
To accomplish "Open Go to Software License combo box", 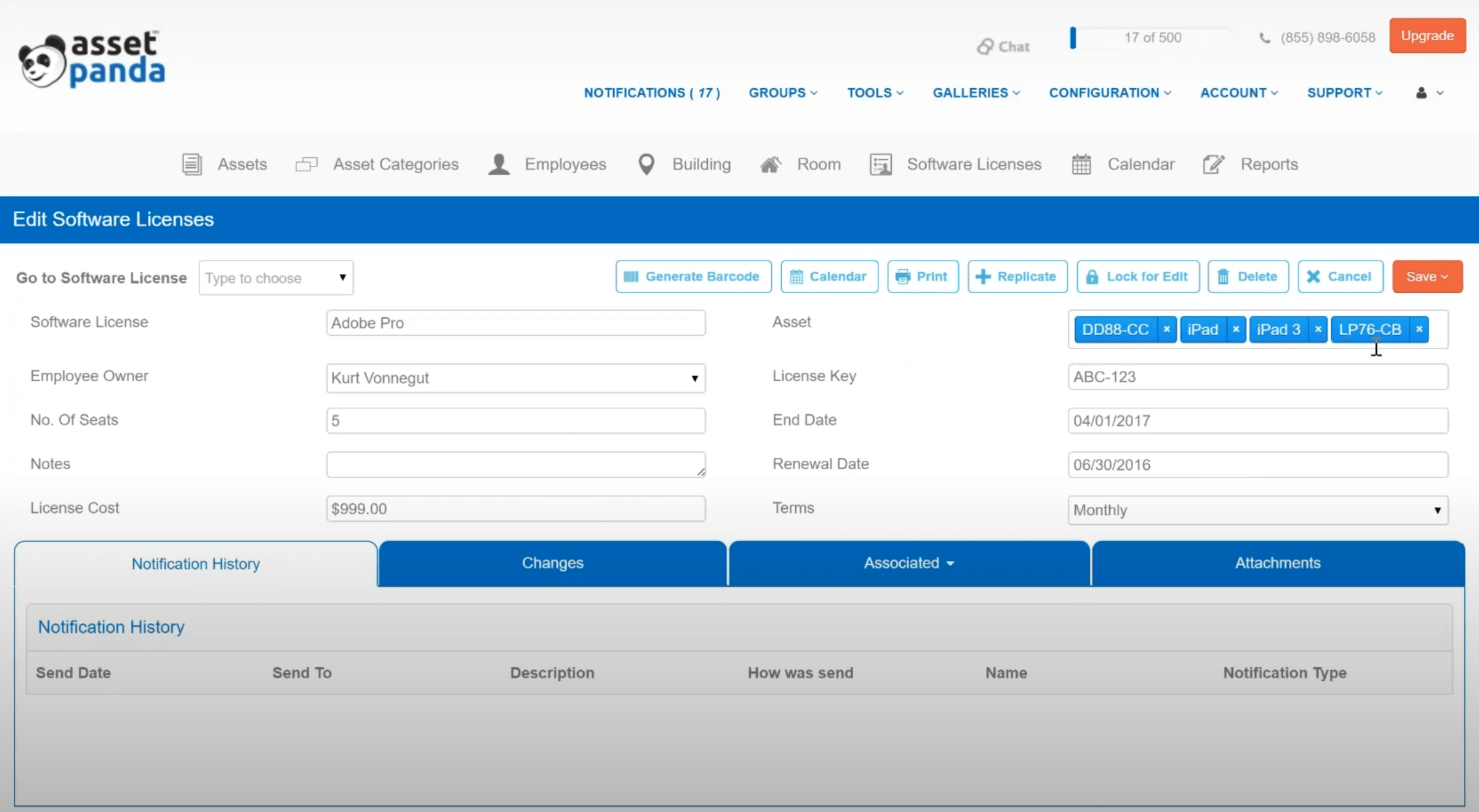I will pyautogui.click(x=275, y=278).
